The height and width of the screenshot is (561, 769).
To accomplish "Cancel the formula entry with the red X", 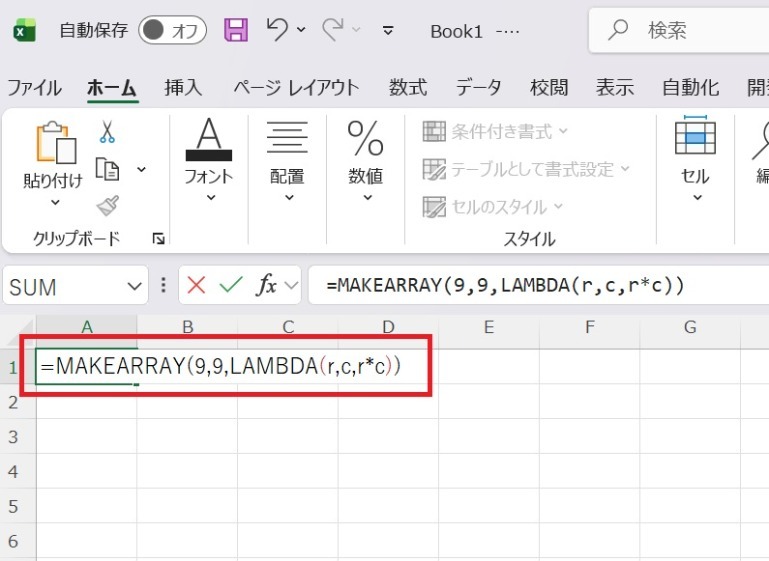I will (x=196, y=285).
